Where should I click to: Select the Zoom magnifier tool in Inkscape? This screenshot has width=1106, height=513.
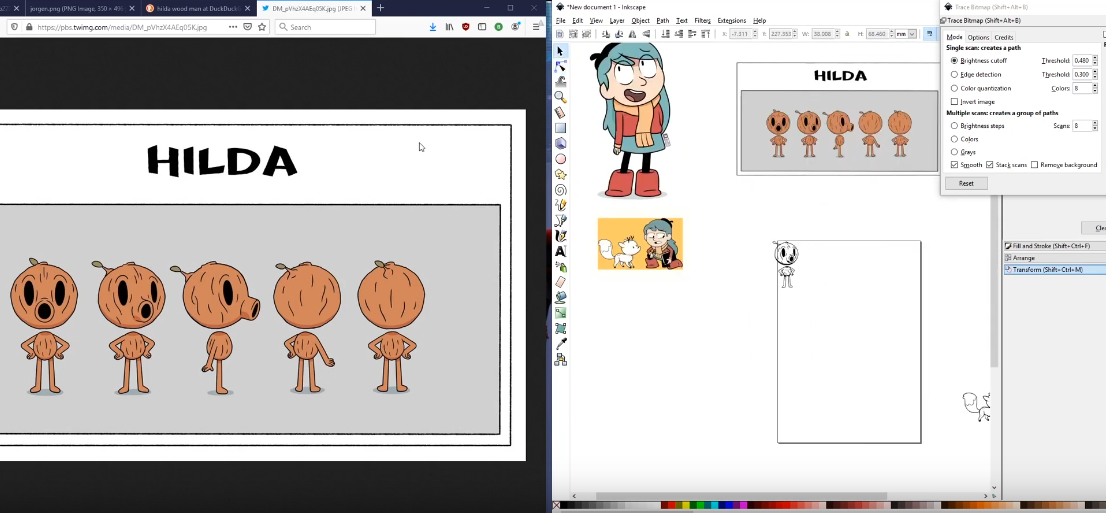561,97
